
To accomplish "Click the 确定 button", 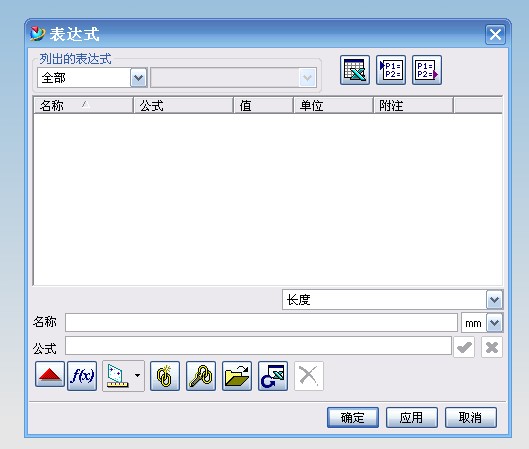I will click(353, 418).
